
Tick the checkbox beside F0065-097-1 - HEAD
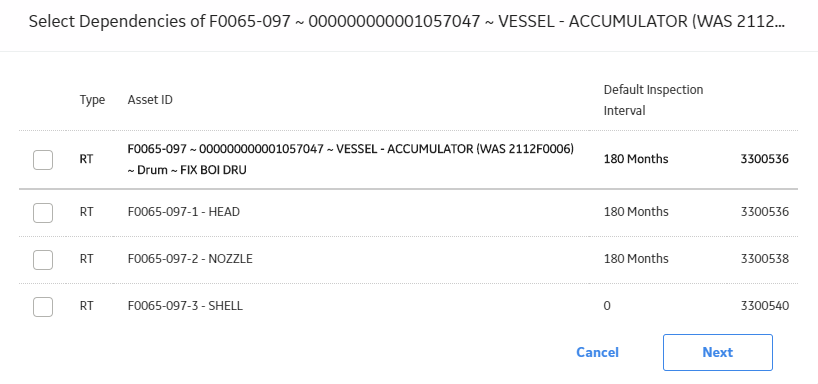coord(43,212)
